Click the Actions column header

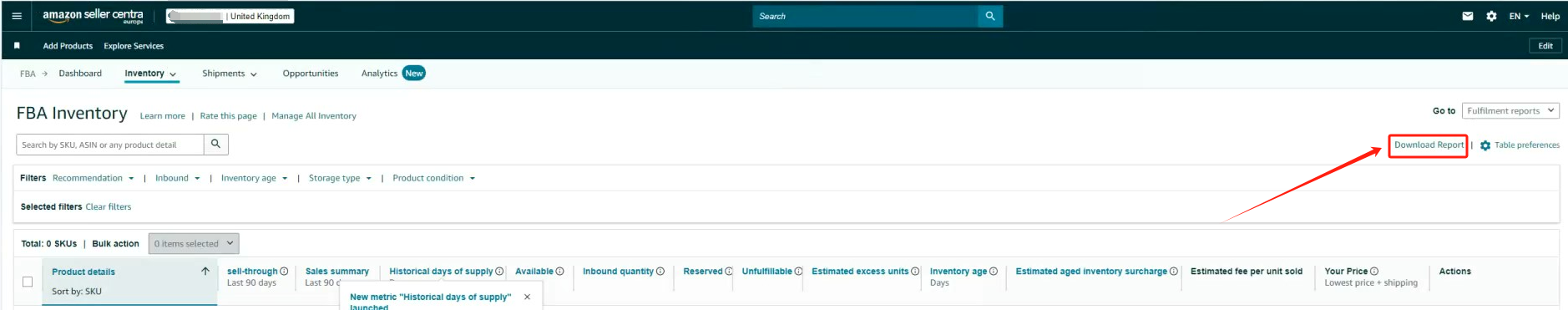pyautogui.click(x=1455, y=272)
